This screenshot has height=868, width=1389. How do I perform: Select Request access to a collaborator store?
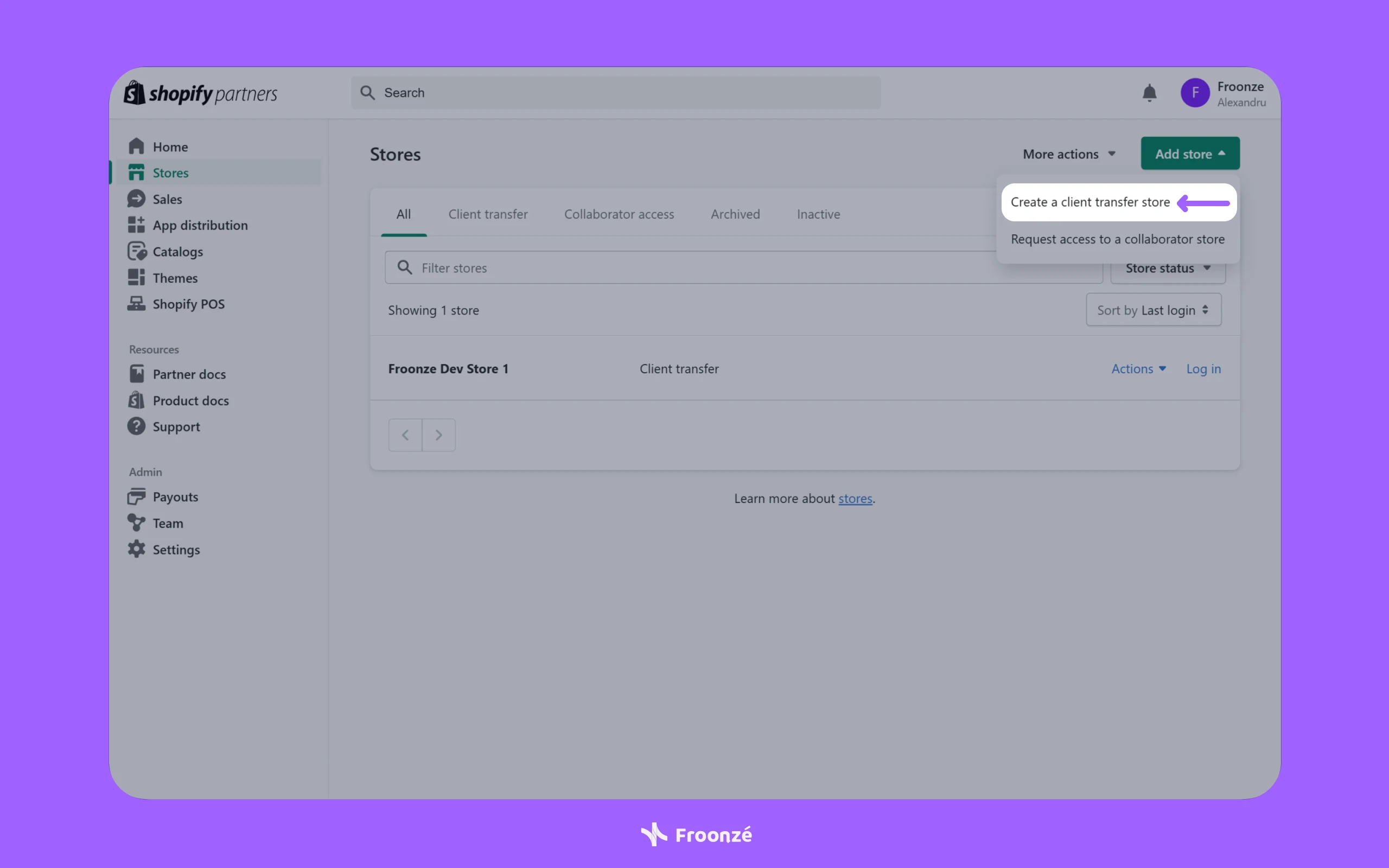coord(1117,239)
